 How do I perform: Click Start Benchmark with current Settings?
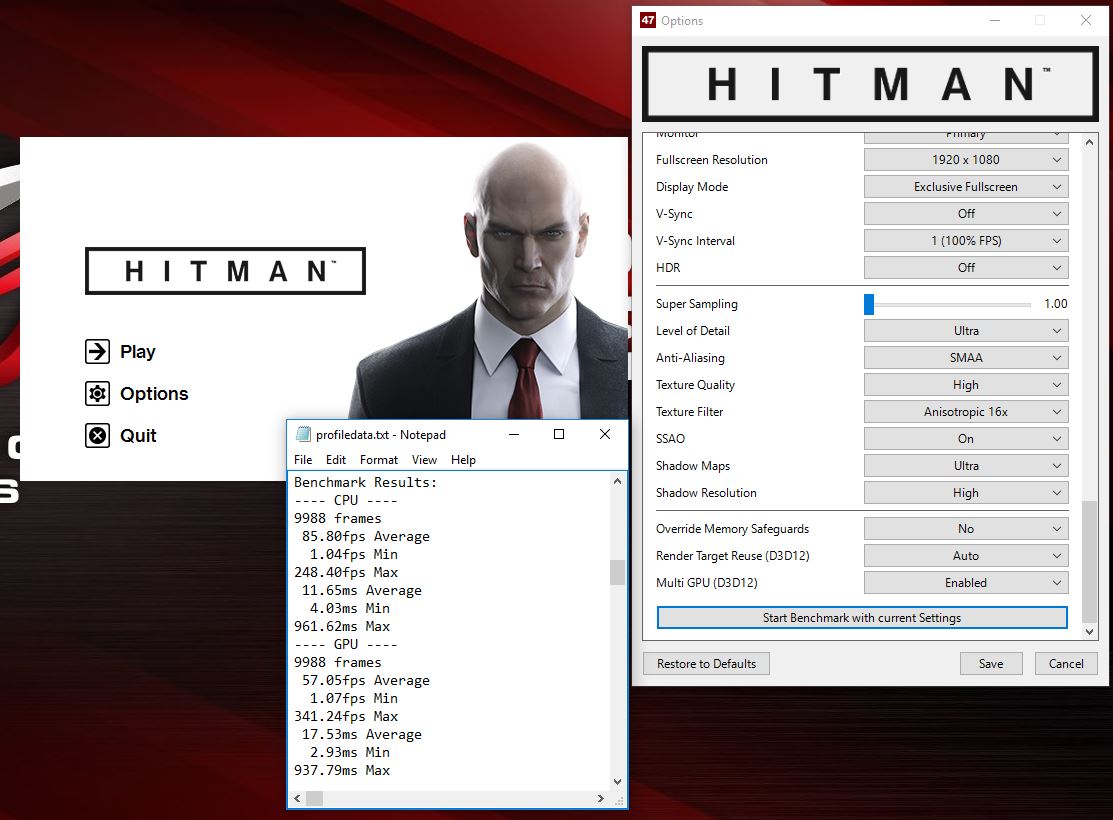coord(862,618)
